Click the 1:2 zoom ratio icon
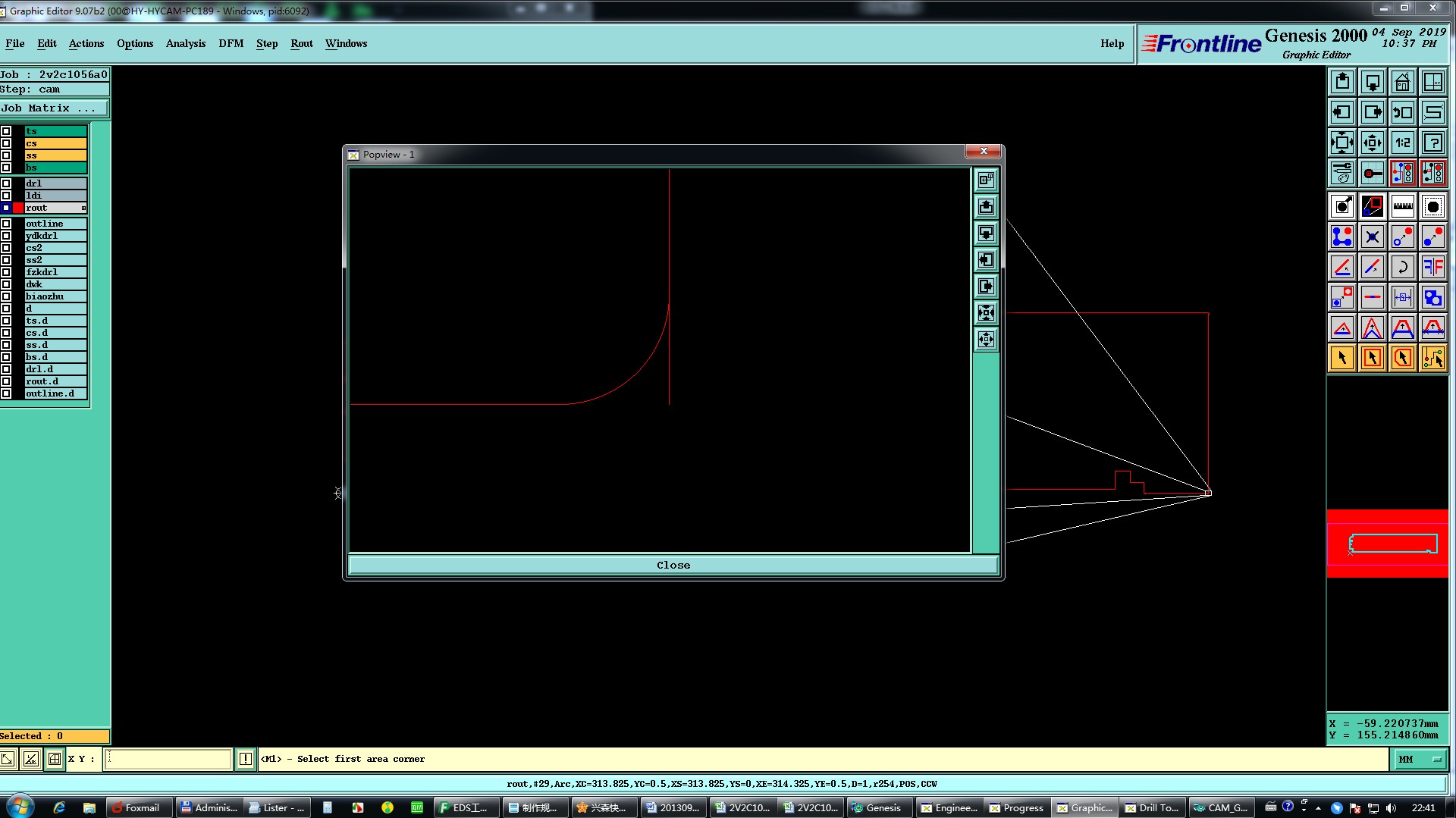1456x818 pixels. tap(1403, 143)
